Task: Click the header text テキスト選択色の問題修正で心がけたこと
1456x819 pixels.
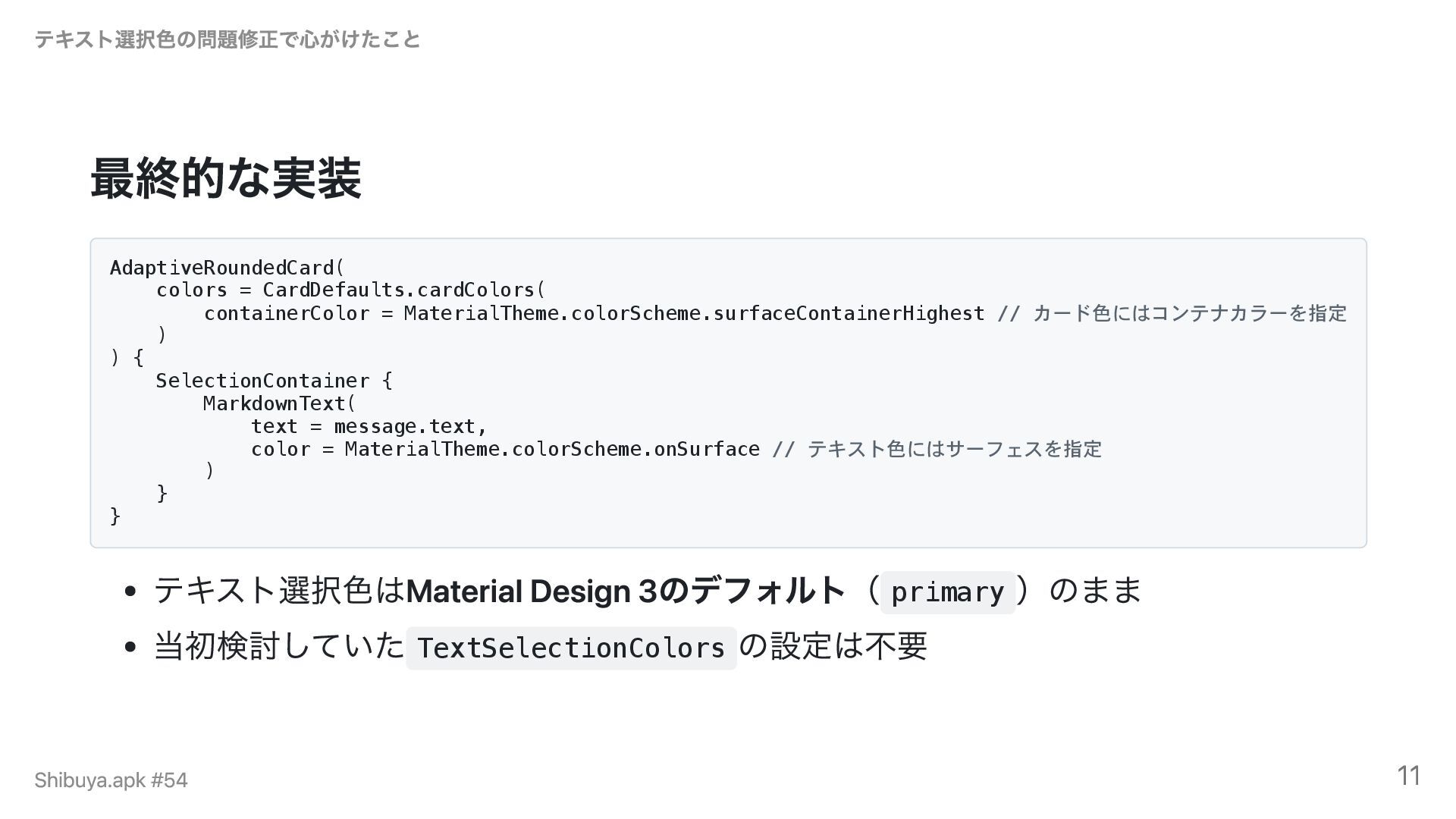Action: click(x=227, y=39)
